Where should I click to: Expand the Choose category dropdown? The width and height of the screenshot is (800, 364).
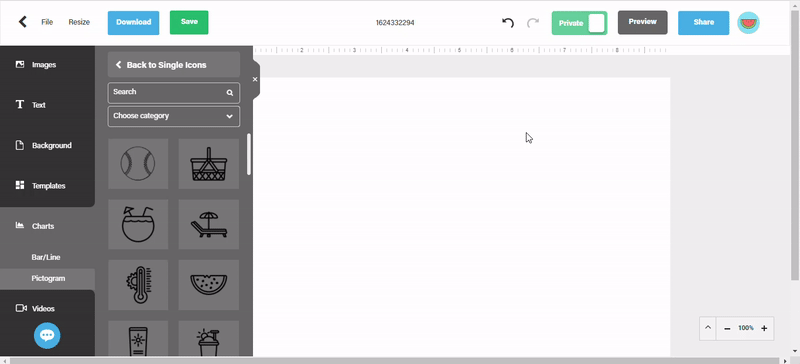click(x=173, y=116)
